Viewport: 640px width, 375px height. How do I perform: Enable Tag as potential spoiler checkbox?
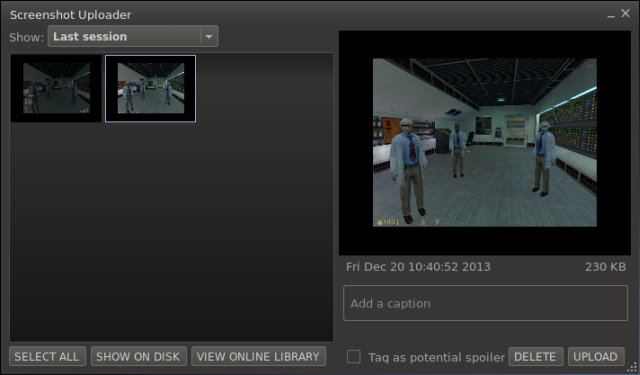click(353, 357)
